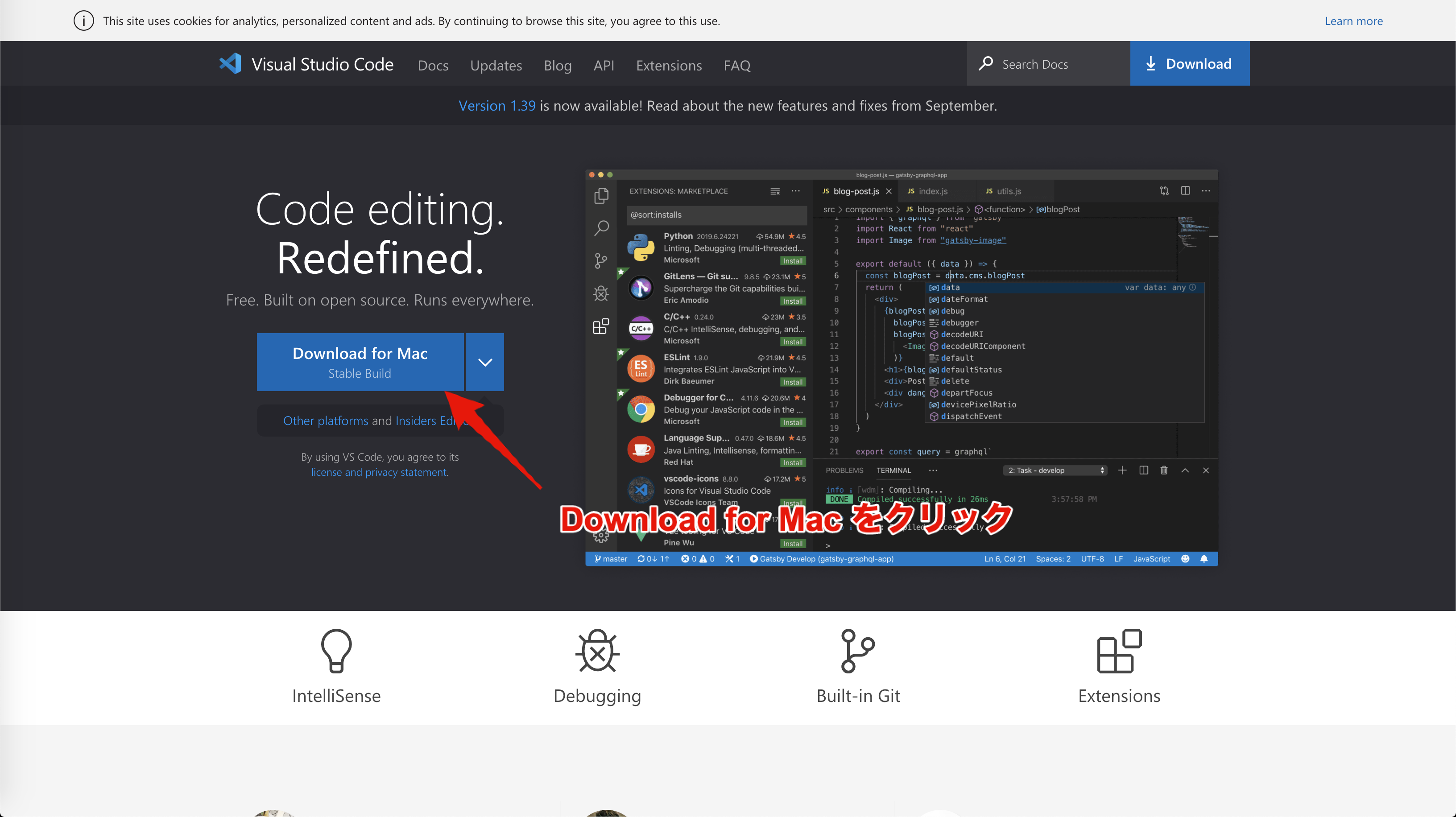Switch to the PROBLEMS panel tab

tap(844, 470)
